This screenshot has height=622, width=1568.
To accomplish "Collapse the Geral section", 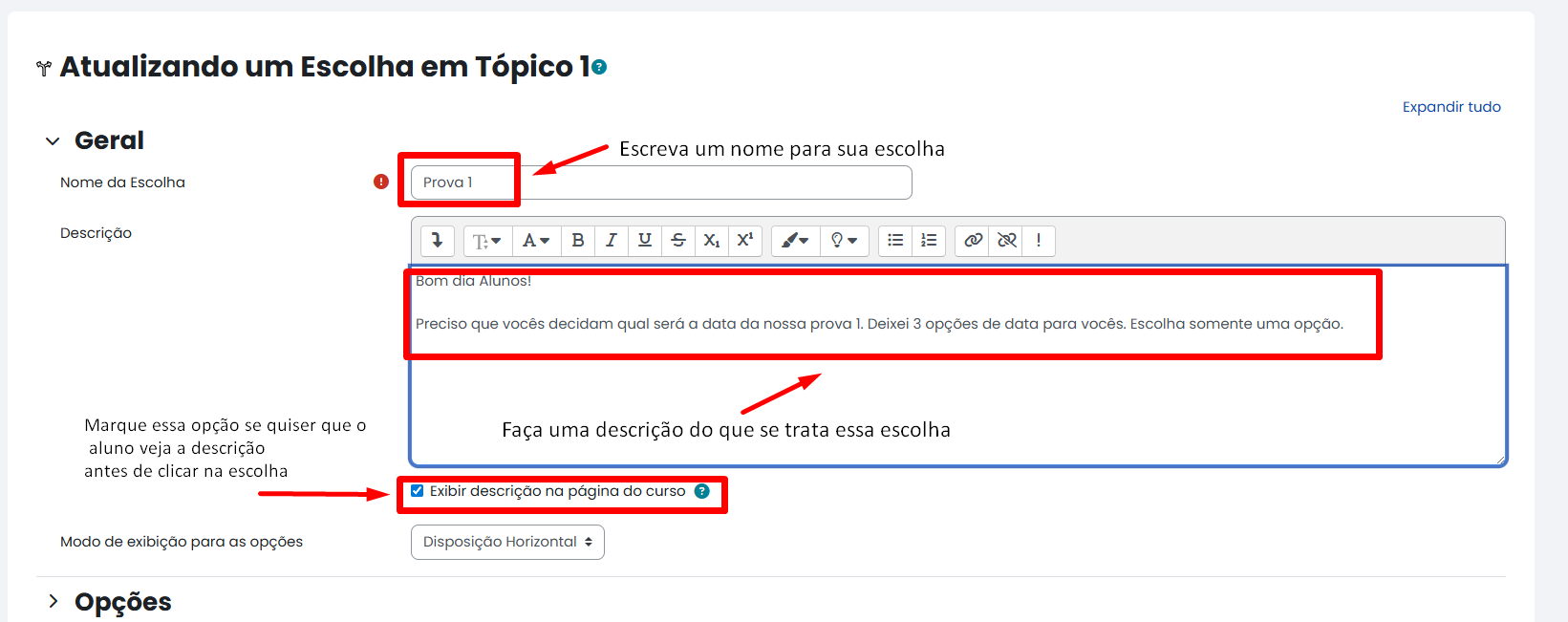I will (x=53, y=141).
